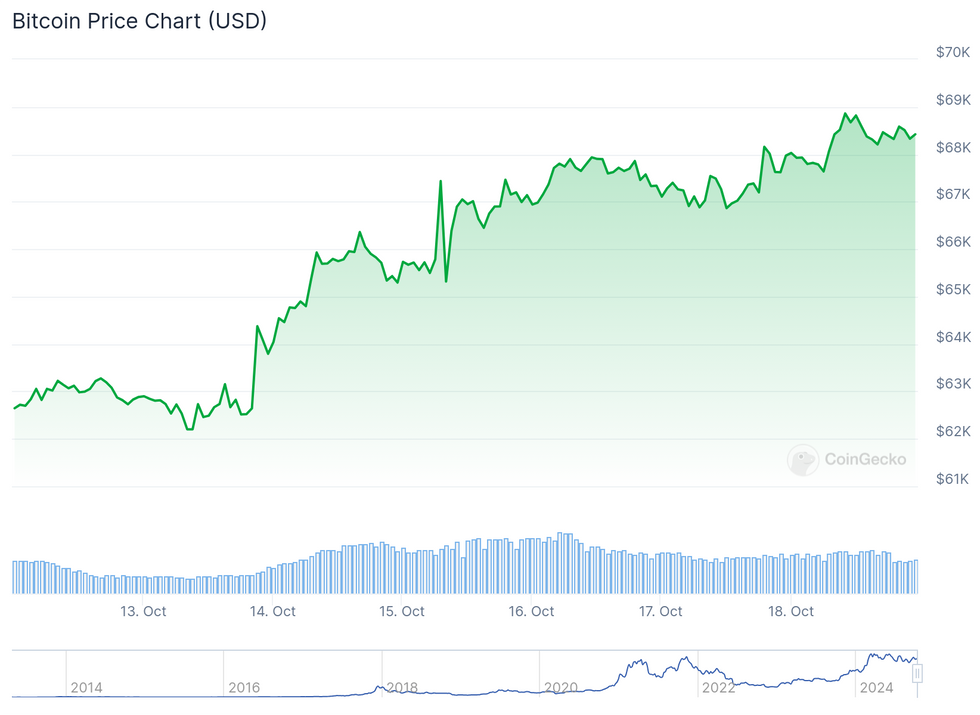This screenshot has width=980, height=715.
Task: Click 2014 in the history navigator
Action: (86, 688)
